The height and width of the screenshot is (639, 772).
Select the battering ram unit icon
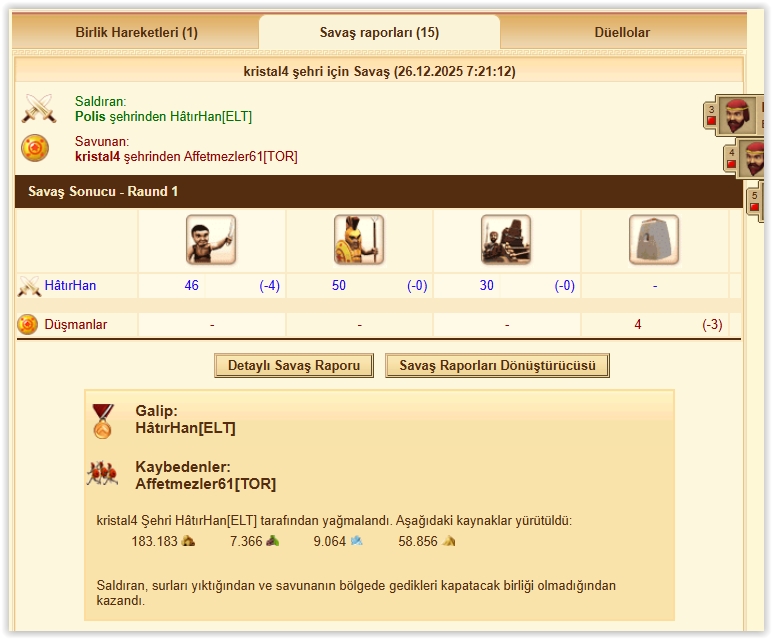[506, 240]
